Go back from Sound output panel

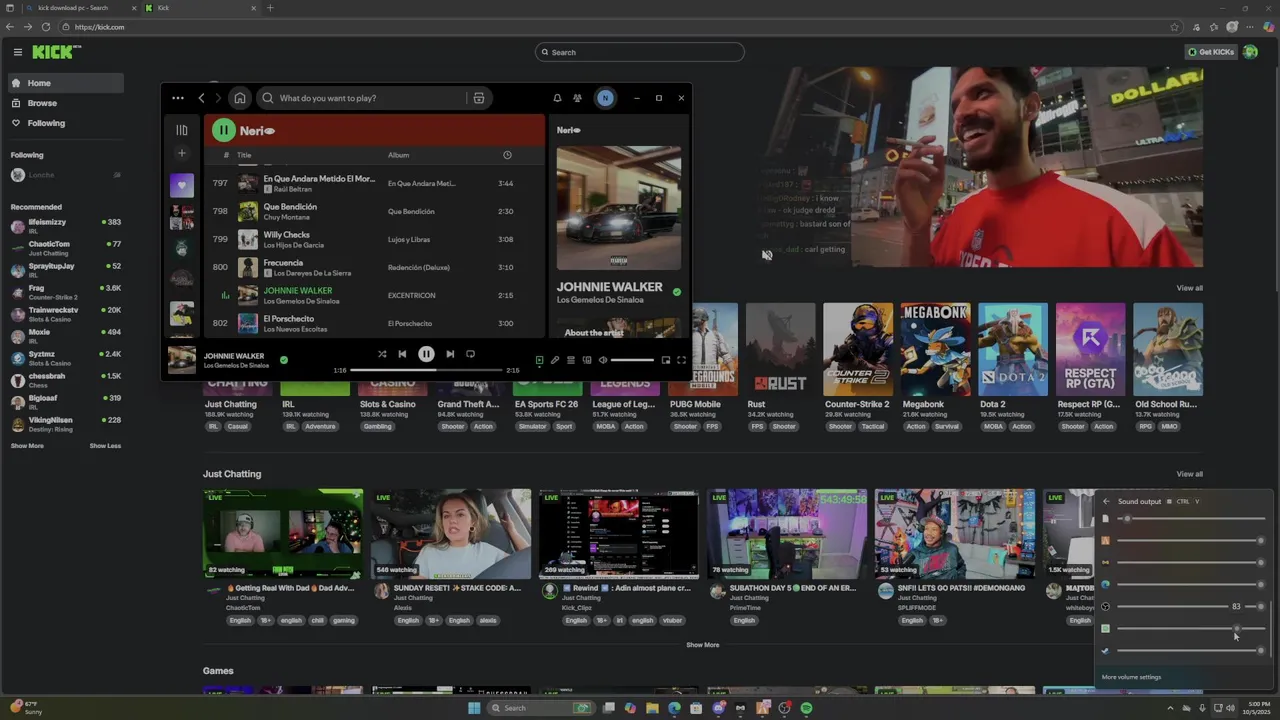pyautogui.click(x=1106, y=501)
